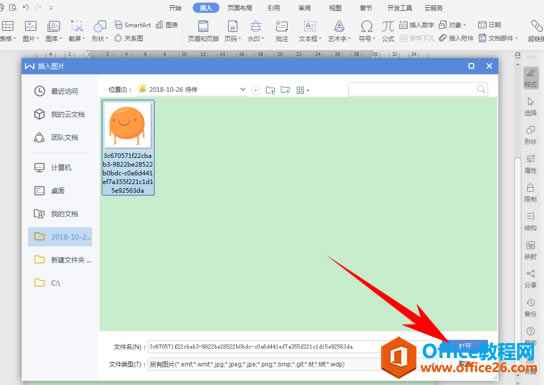Open the Structure (结构) sidebar panel
Image resolution: width=544 pixels, height=385 pixels.
(x=530, y=222)
